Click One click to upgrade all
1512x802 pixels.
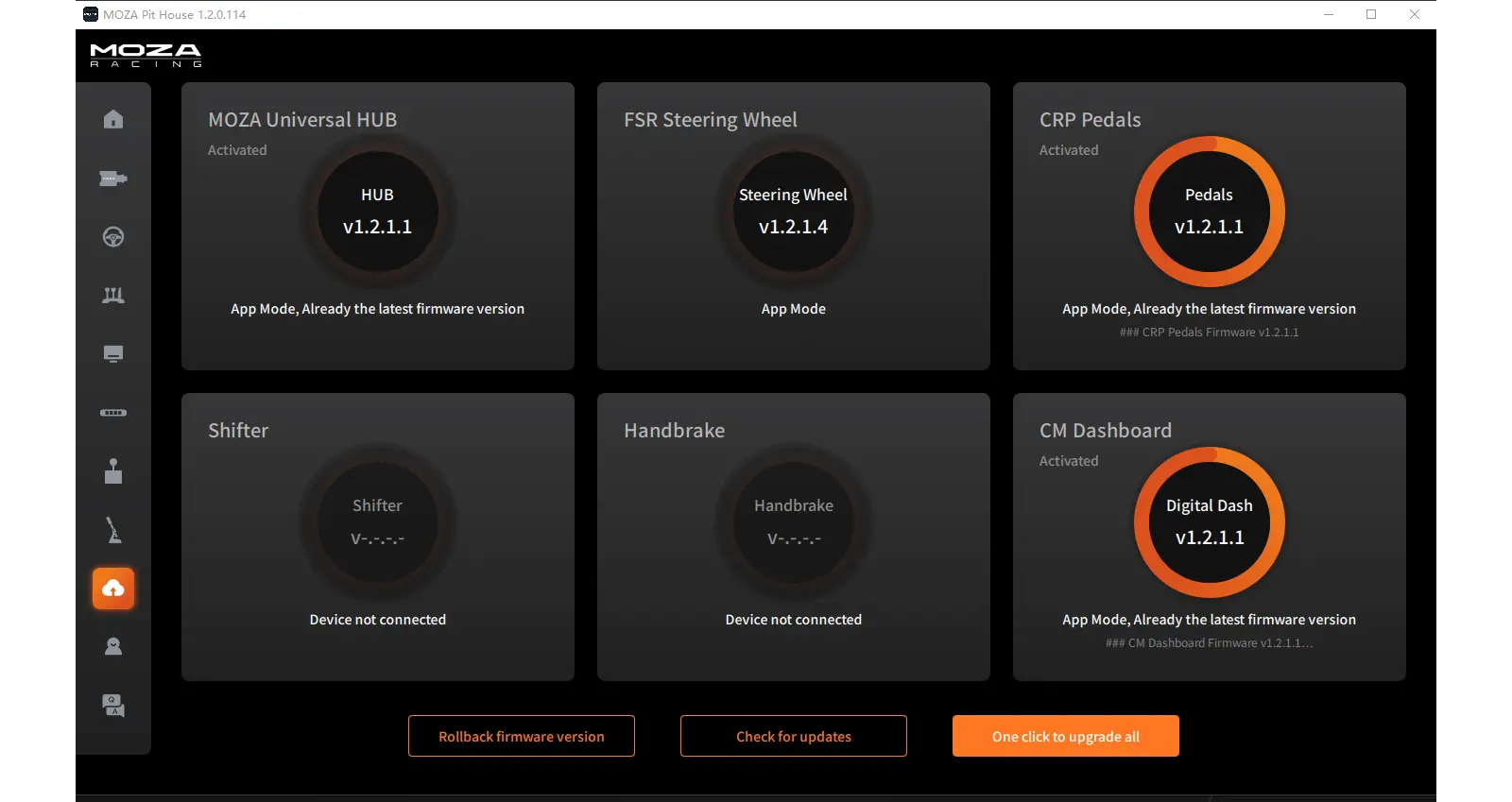pos(1065,736)
